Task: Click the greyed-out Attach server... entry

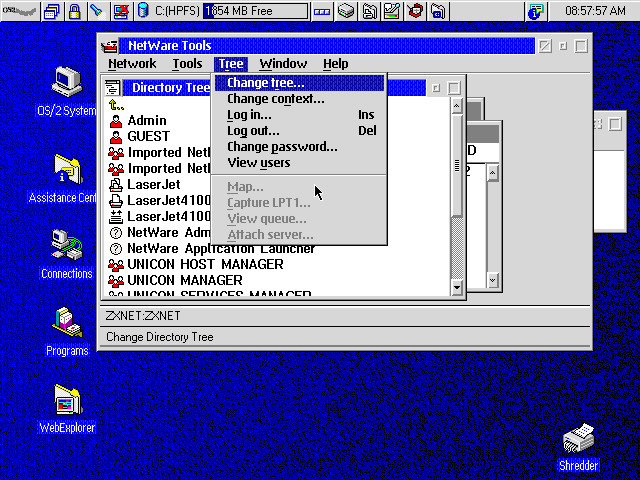Action: click(299, 235)
